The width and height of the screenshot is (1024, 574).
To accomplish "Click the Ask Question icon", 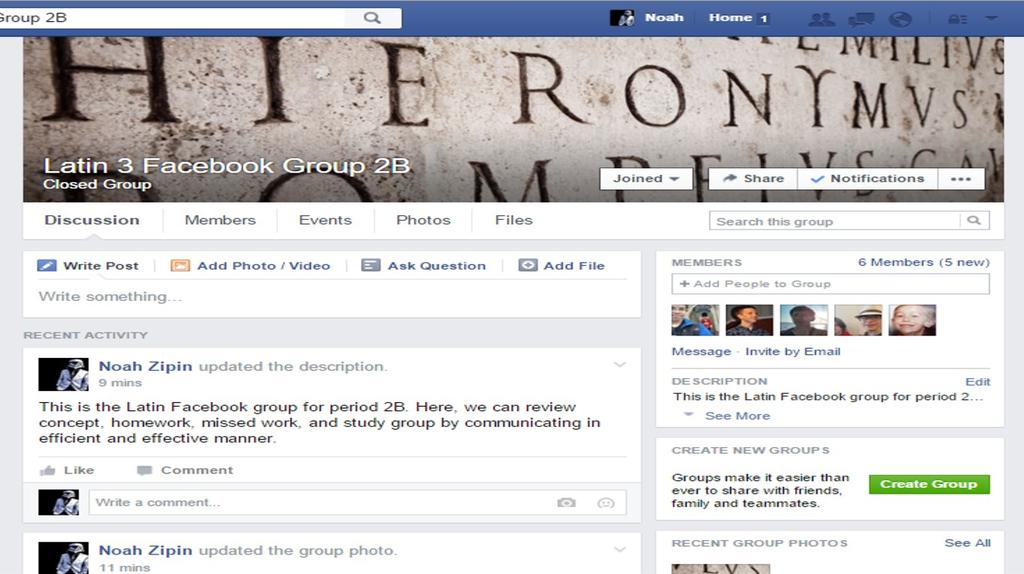I will (371, 265).
